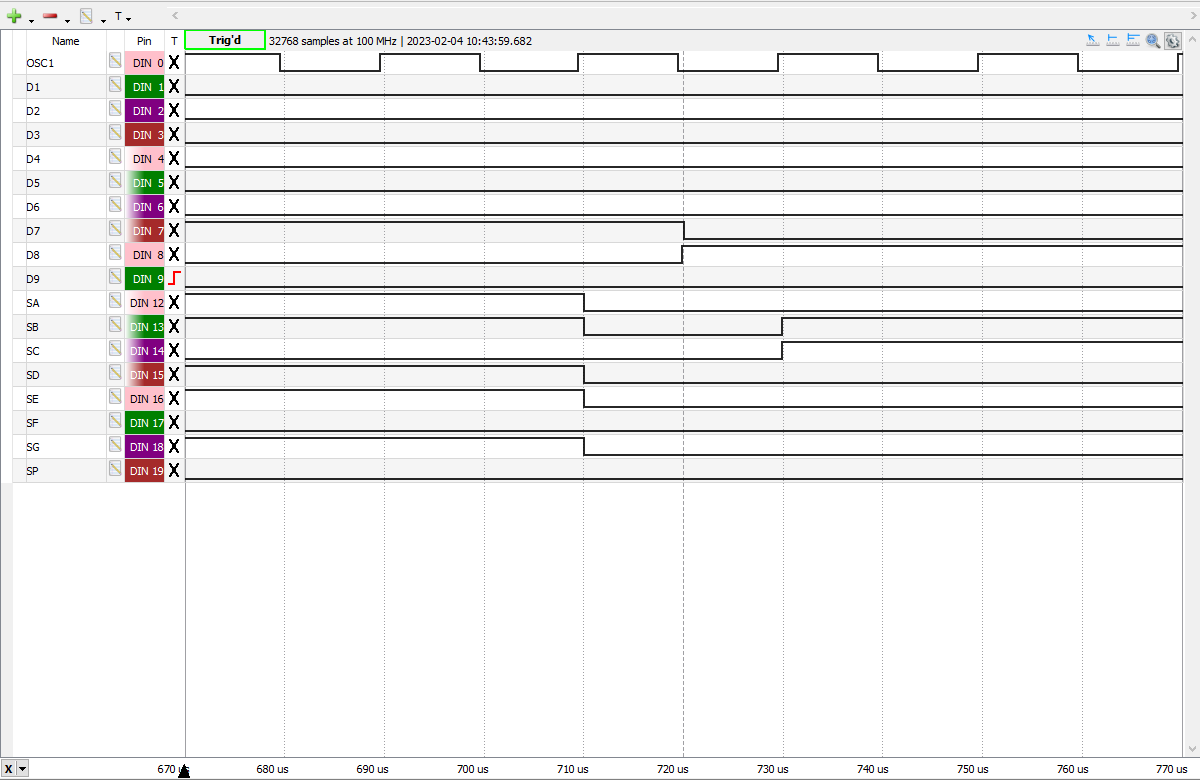
Task: Click the left chevron collapse arrow in toolbar
Action: (176, 16)
